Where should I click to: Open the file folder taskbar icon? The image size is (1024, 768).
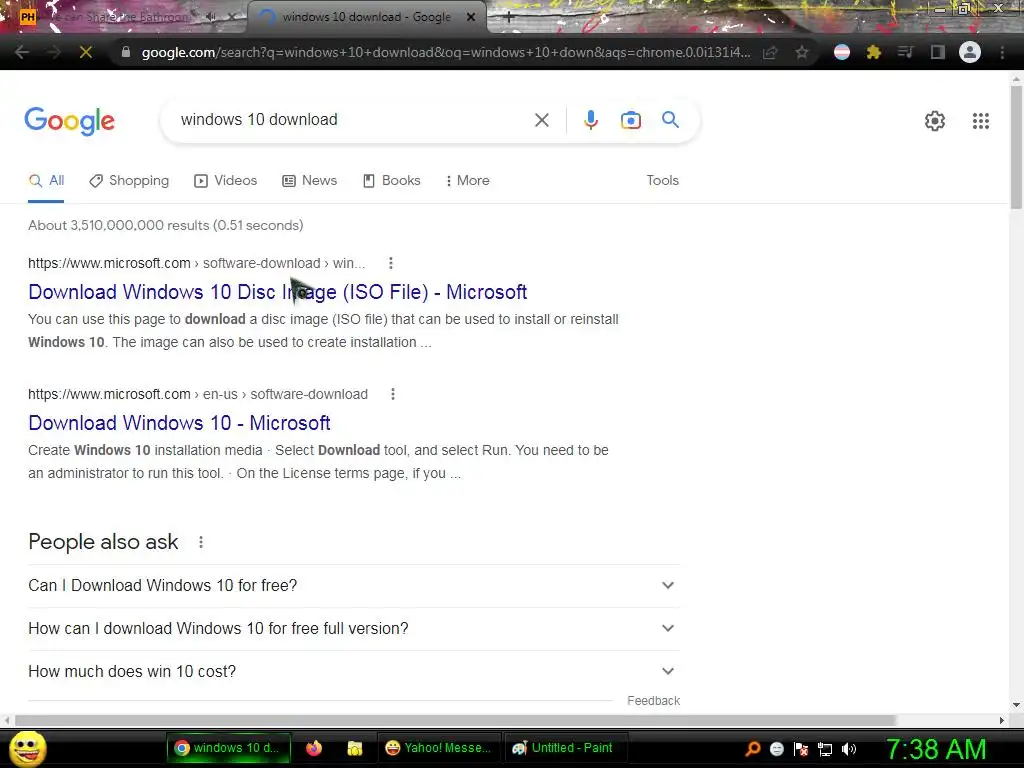coord(355,748)
